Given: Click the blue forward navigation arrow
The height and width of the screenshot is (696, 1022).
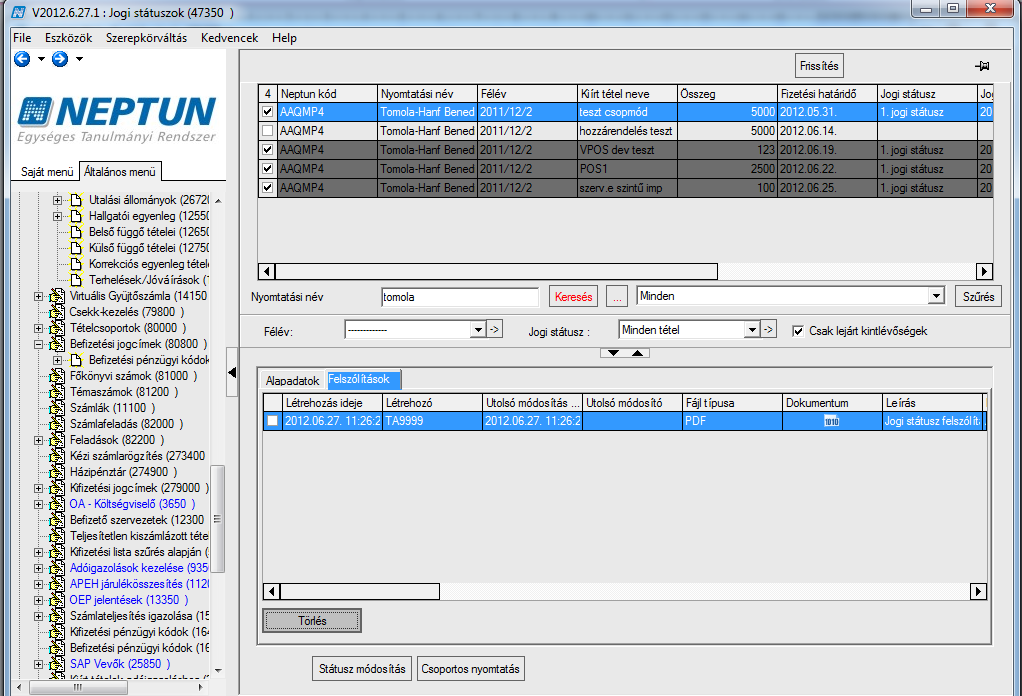Looking at the screenshot, I should tap(60, 59).
